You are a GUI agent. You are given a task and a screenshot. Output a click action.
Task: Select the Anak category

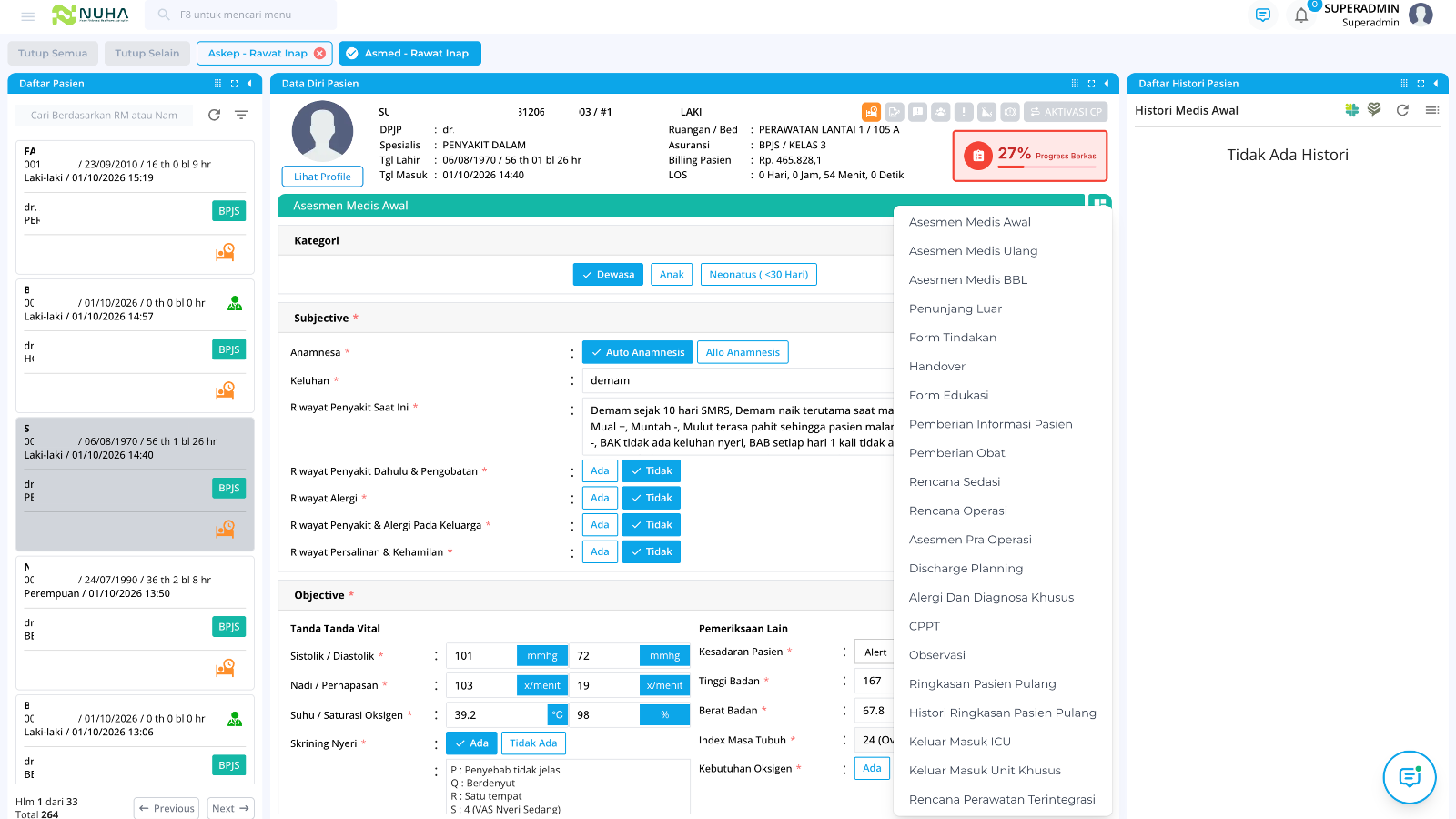pos(672,275)
